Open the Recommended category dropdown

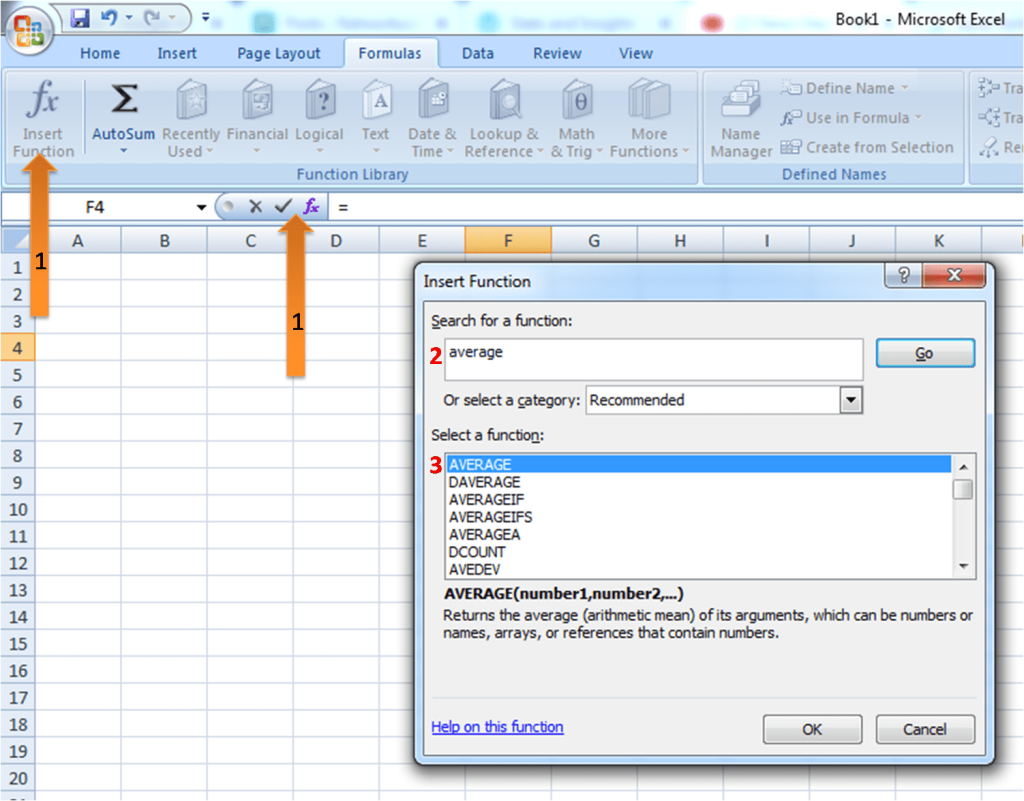(851, 400)
